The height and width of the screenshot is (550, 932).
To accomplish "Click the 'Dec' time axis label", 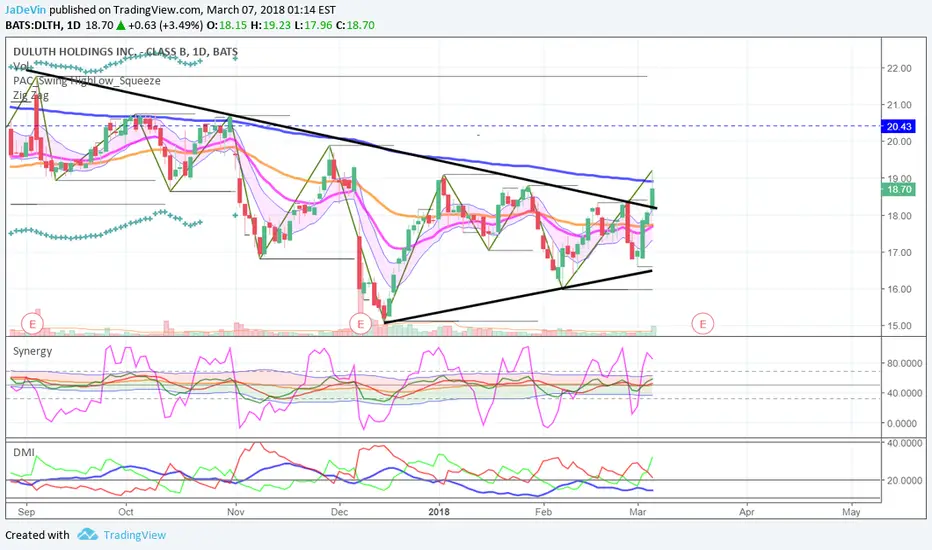I will (339, 512).
